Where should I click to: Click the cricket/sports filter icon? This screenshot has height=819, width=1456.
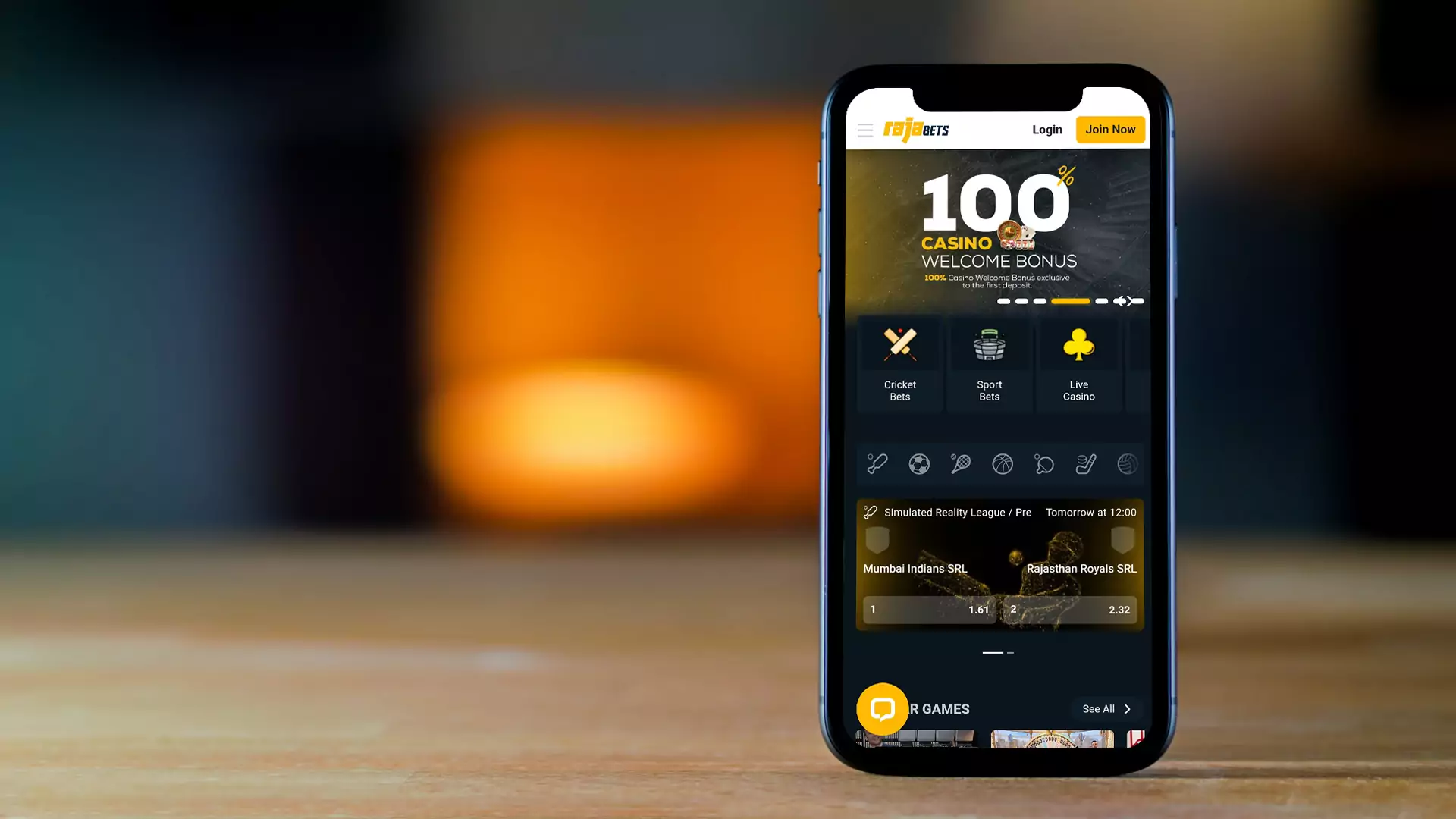(x=878, y=463)
